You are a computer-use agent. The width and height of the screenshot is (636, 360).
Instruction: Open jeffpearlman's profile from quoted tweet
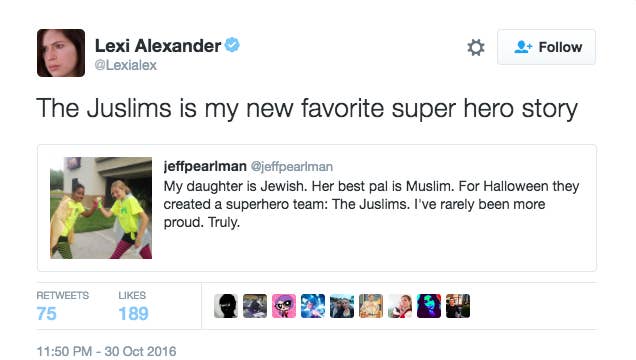(205, 166)
